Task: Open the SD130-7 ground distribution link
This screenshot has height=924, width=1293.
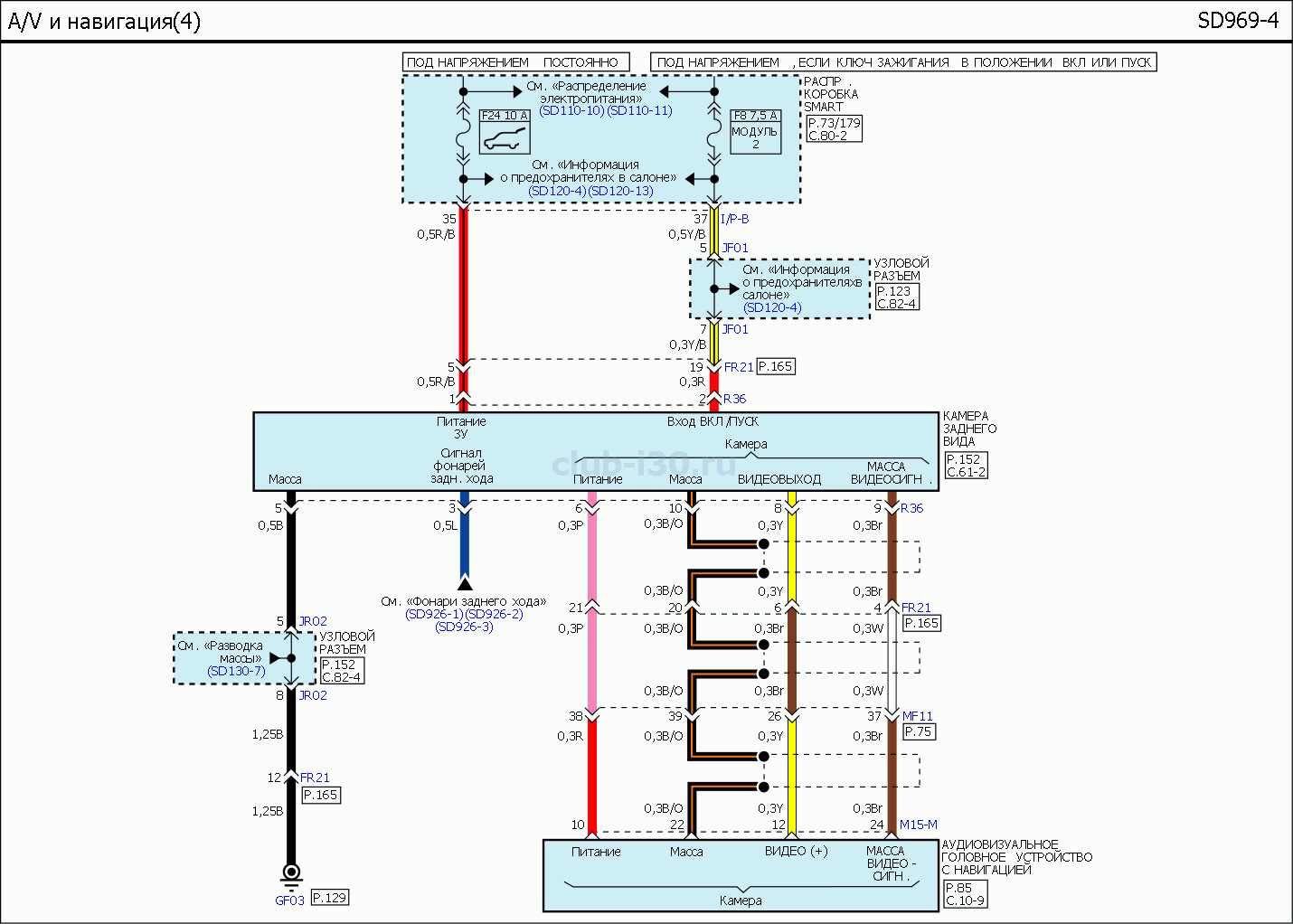Action: (x=236, y=671)
